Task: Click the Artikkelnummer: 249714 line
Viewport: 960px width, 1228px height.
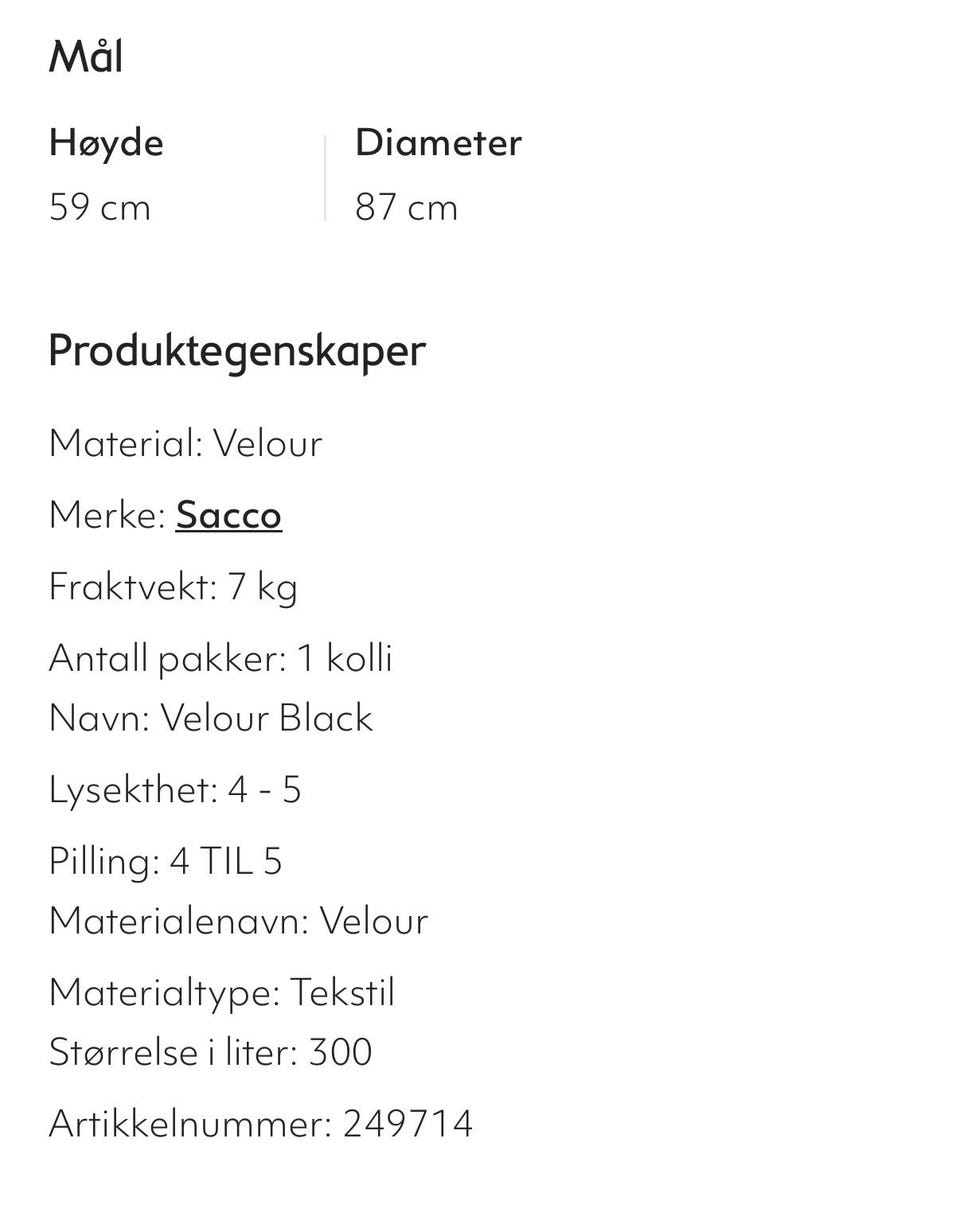Action: (260, 1123)
